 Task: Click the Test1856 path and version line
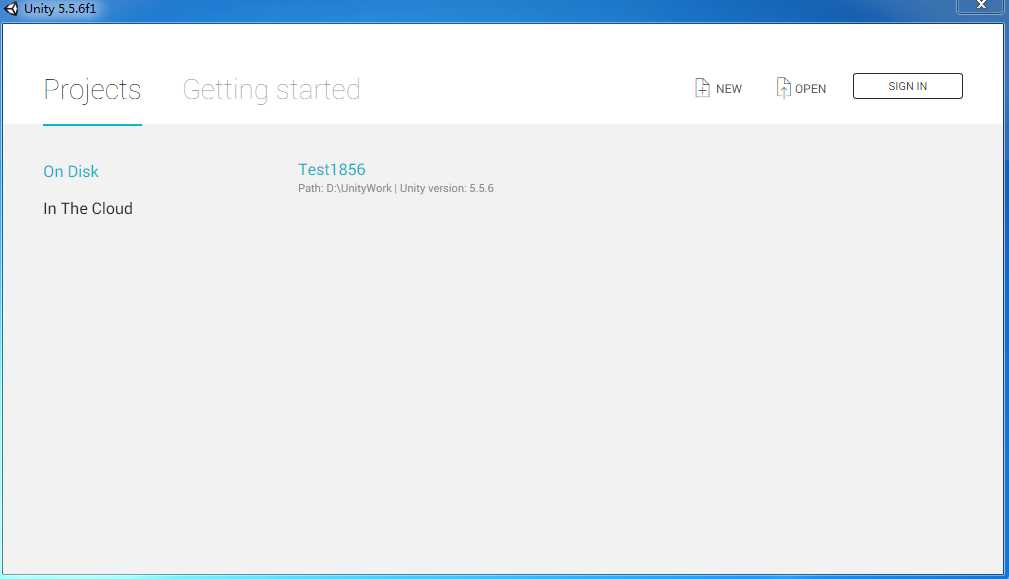[x=396, y=188]
